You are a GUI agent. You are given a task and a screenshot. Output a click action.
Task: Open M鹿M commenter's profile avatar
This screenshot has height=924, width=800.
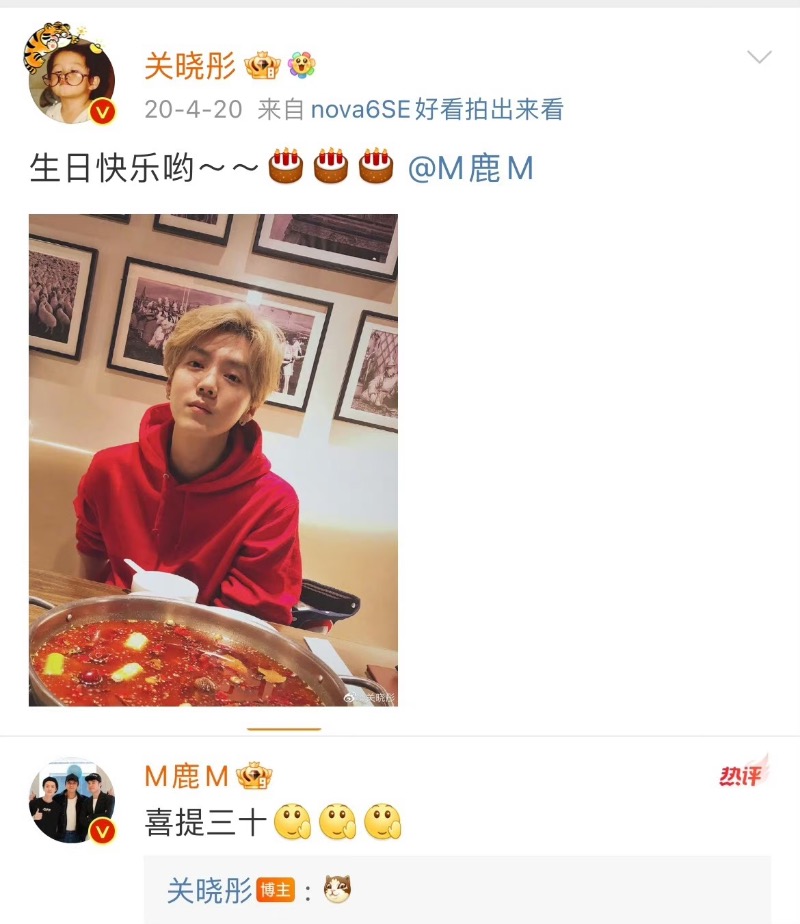coord(71,801)
